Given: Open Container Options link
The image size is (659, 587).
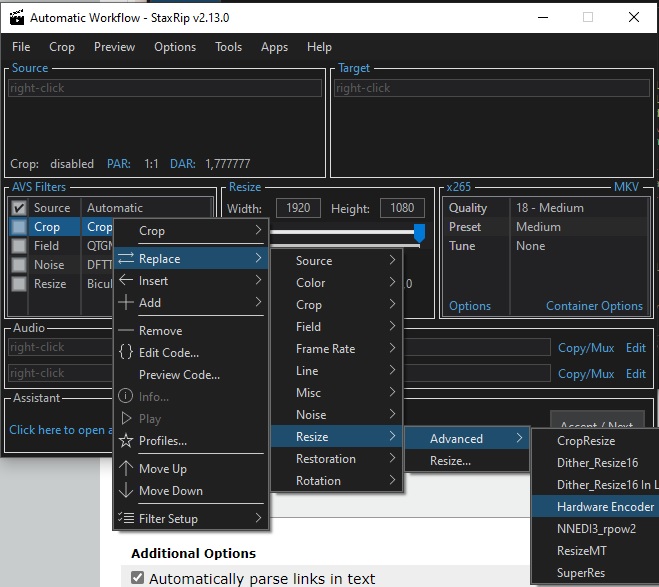Looking at the screenshot, I should pyautogui.click(x=594, y=306).
